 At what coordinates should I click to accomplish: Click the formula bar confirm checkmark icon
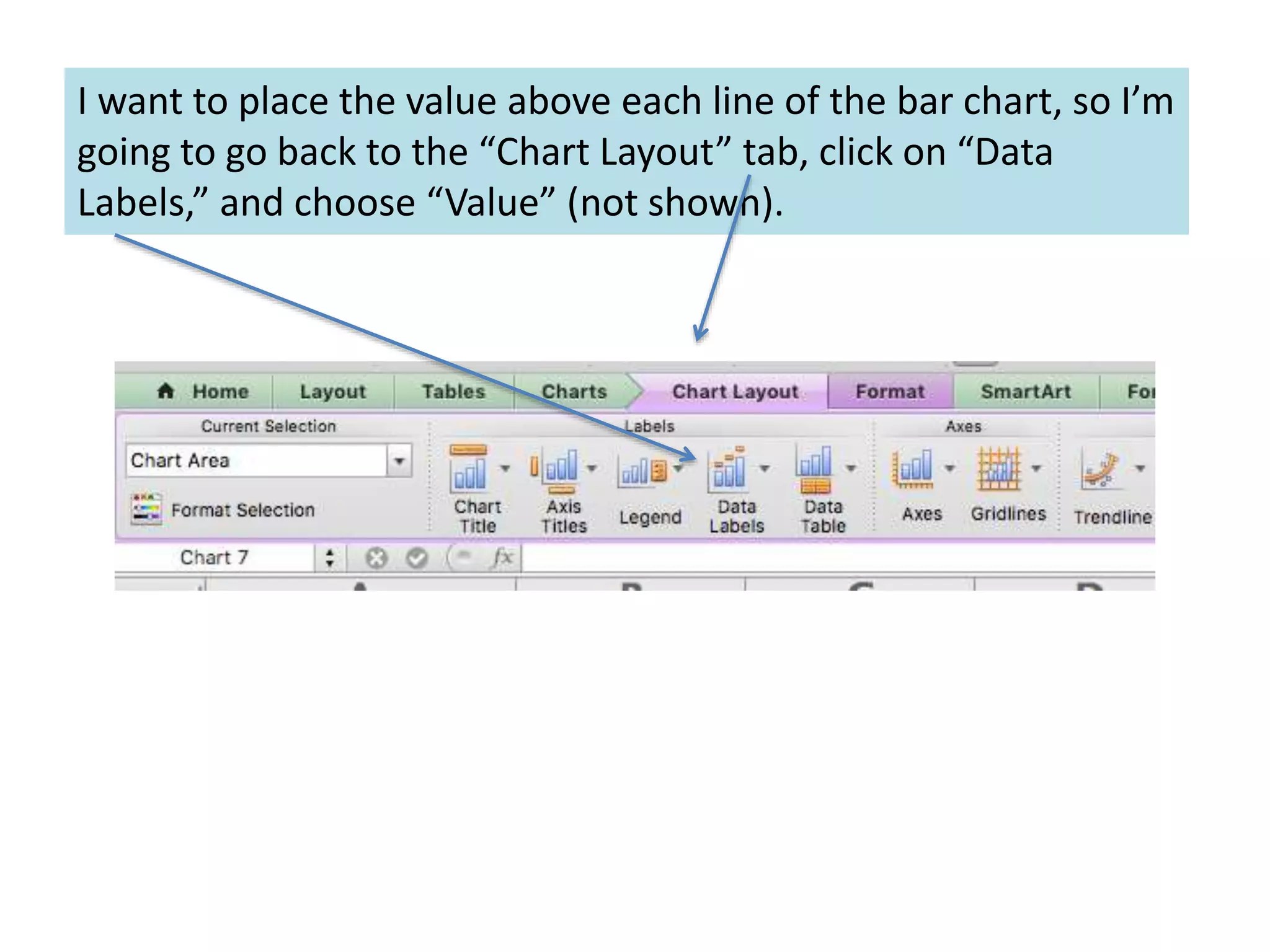[x=417, y=558]
